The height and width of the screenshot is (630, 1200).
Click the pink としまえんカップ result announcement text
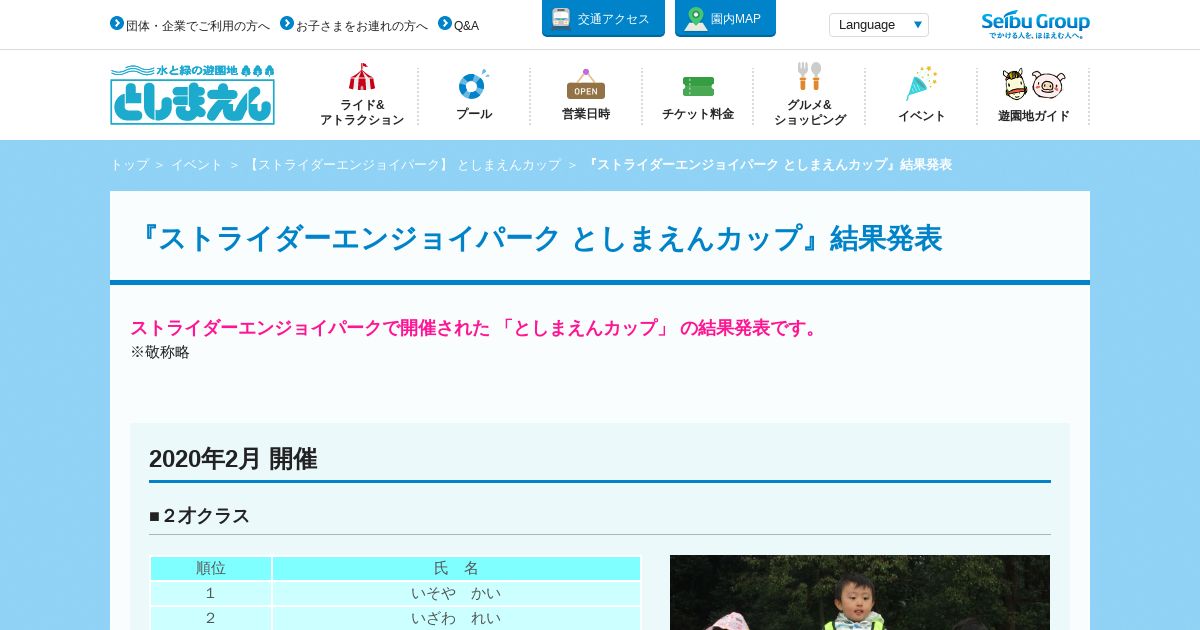(476, 328)
